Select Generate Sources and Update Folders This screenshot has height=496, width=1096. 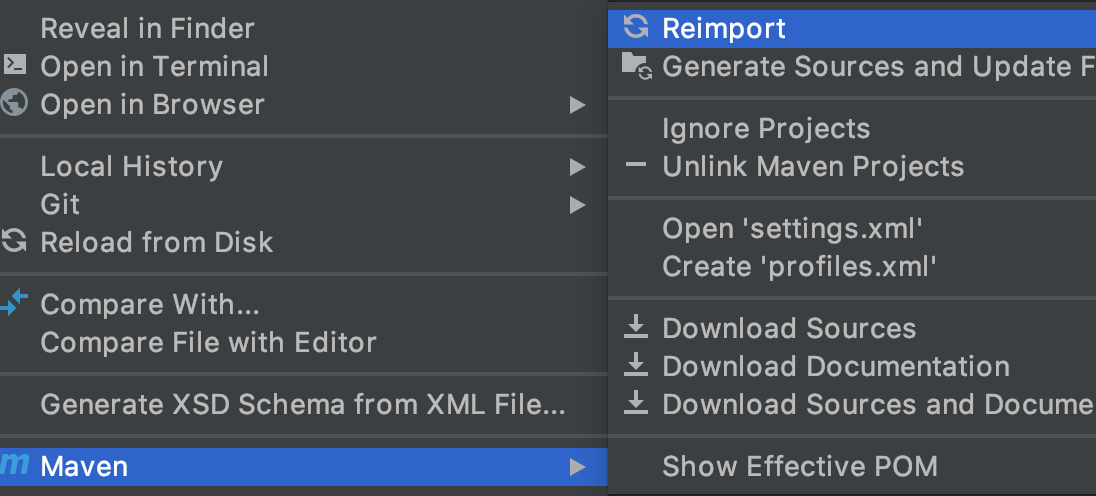pos(852,66)
